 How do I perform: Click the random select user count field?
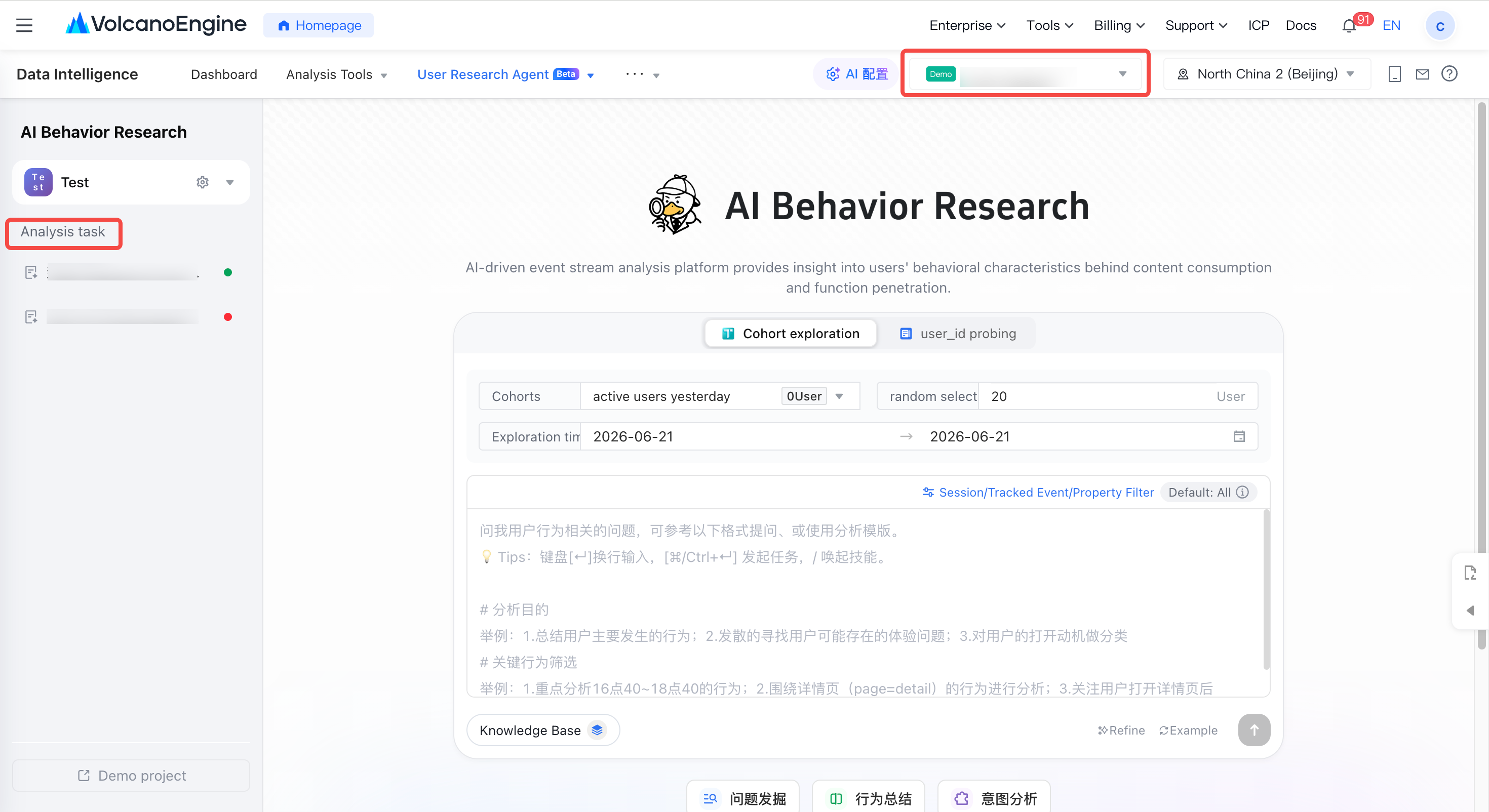pos(1118,396)
